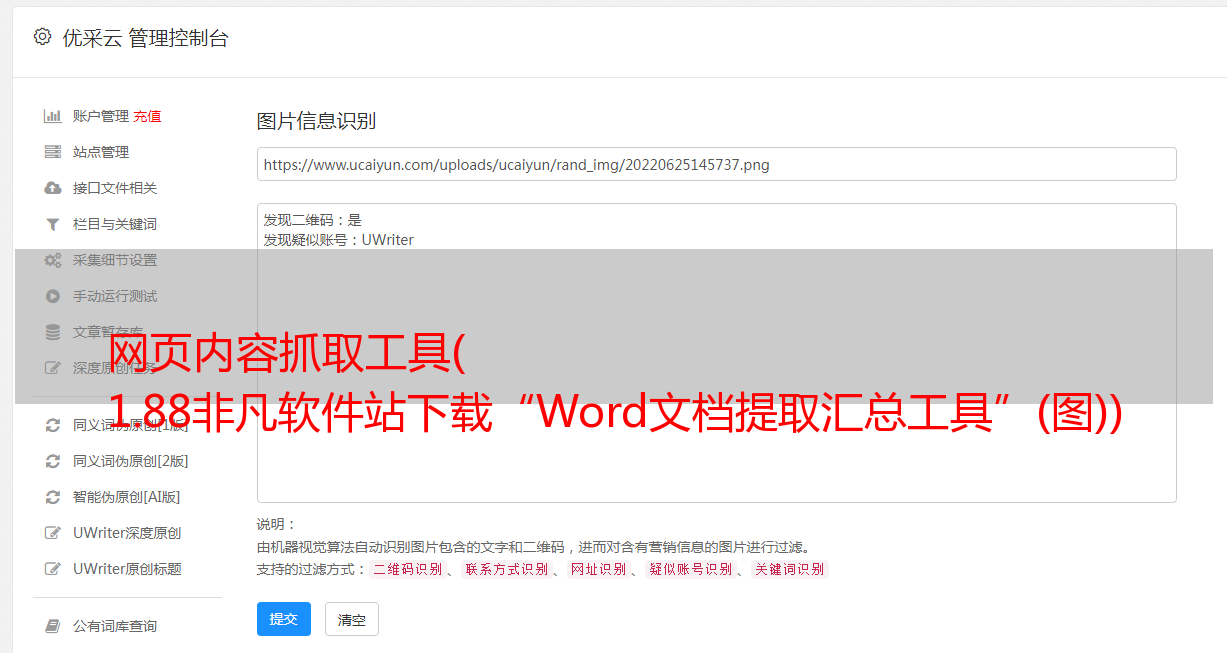The width and height of the screenshot is (1227, 653).
Task: Click the 清空 button
Action: 352,619
